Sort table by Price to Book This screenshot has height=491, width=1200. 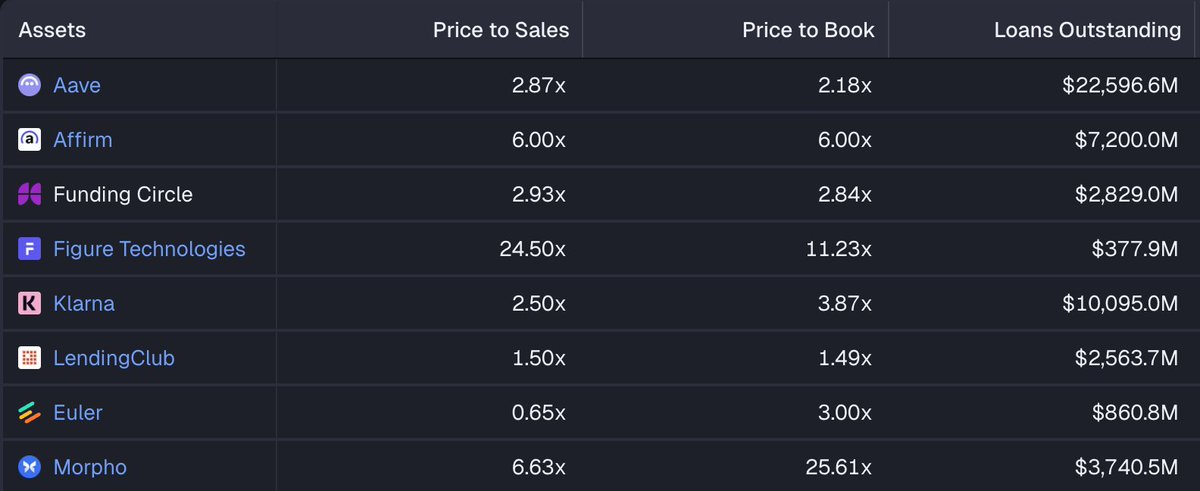[x=808, y=30]
